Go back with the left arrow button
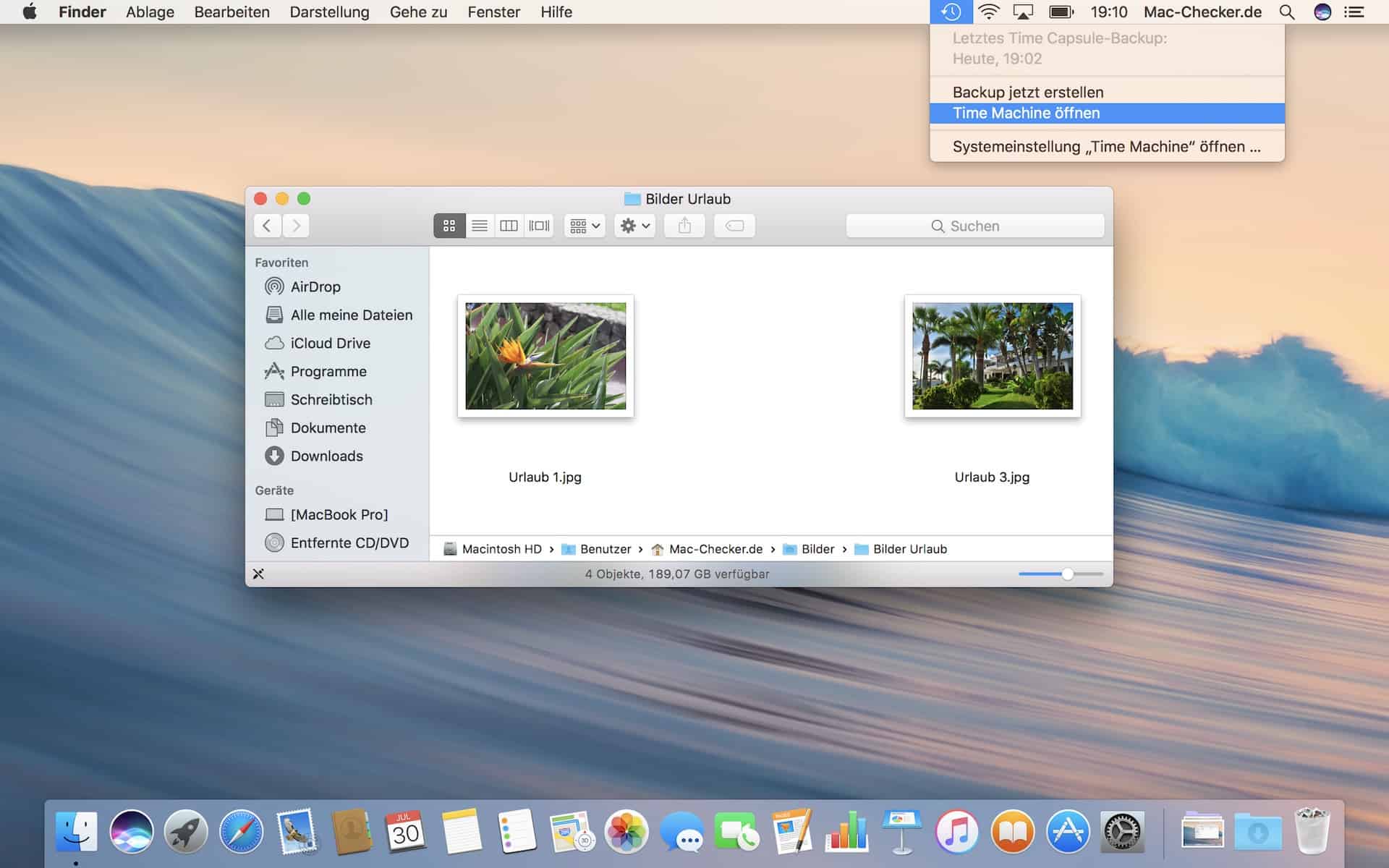Viewport: 1389px width, 868px height. point(267,226)
